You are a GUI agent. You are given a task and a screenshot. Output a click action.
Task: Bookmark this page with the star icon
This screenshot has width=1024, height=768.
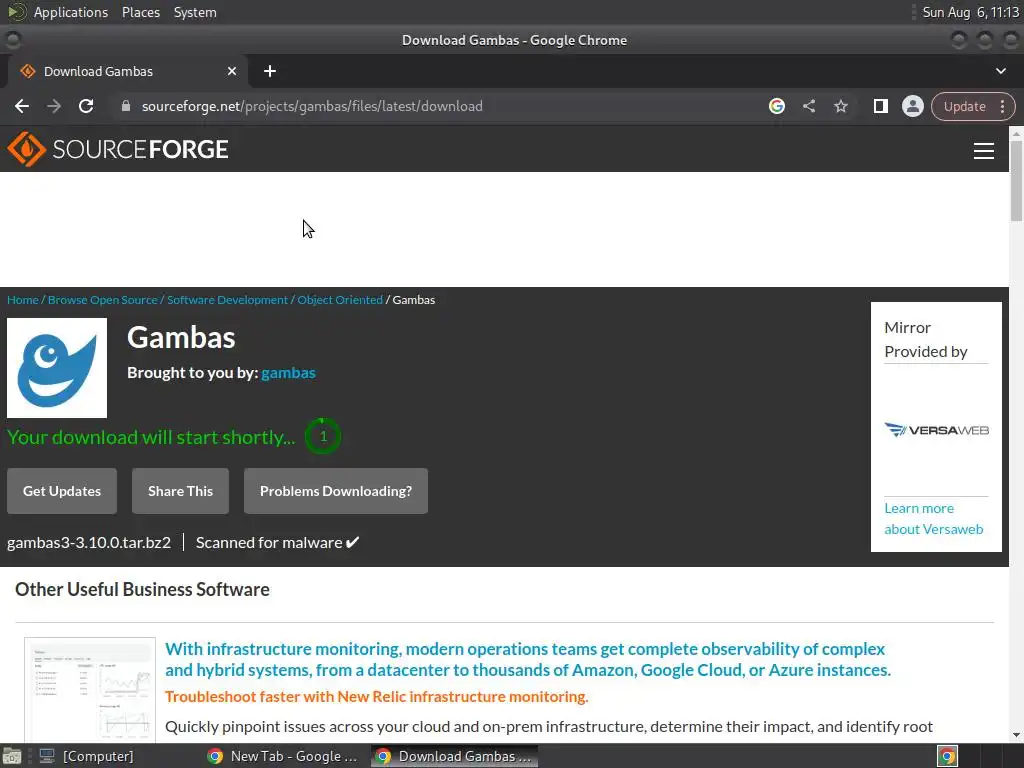[x=841, y=106]
